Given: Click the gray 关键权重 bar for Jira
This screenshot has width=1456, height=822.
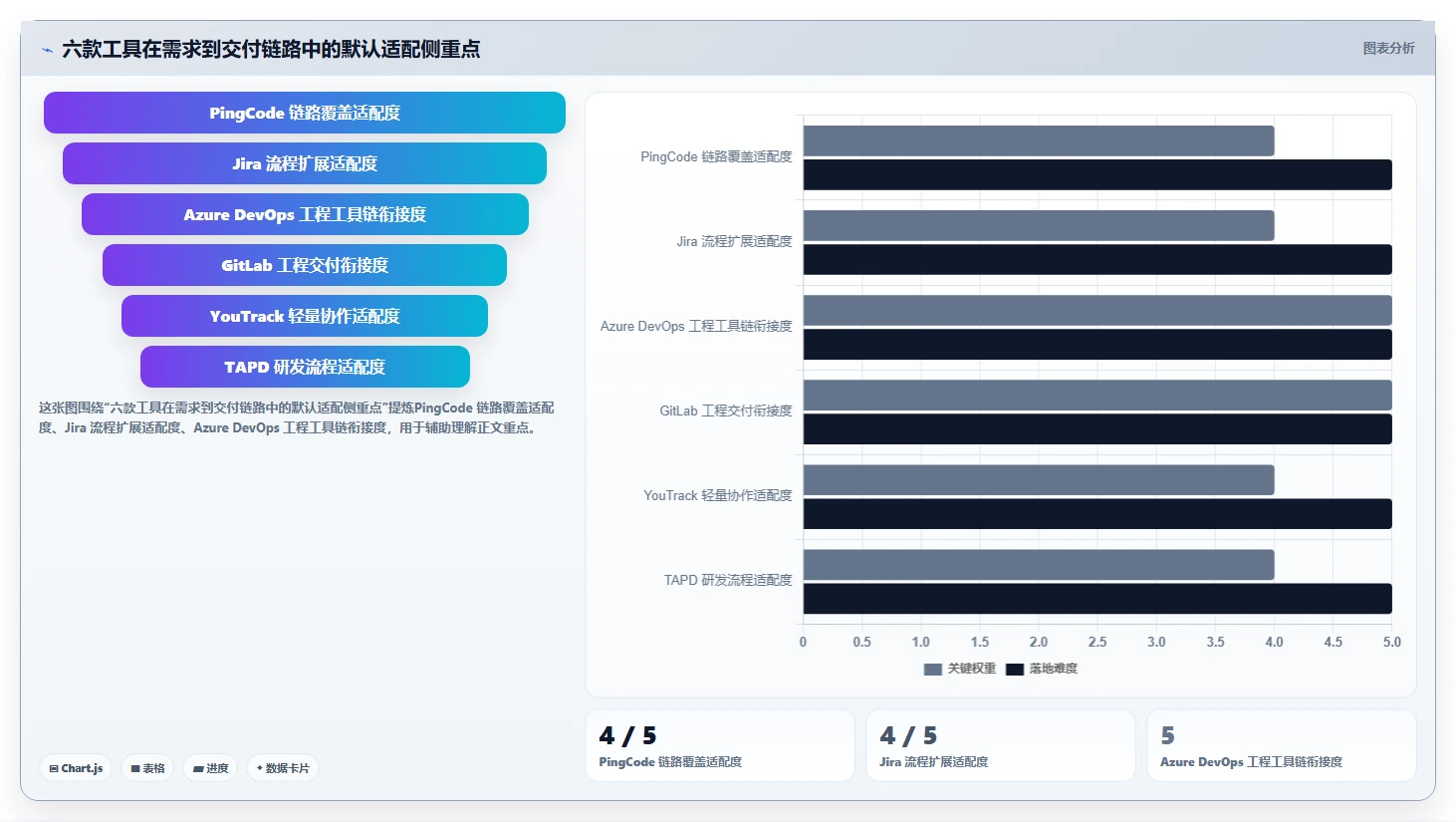Looking at the screenshot, I should point(1039,225).
